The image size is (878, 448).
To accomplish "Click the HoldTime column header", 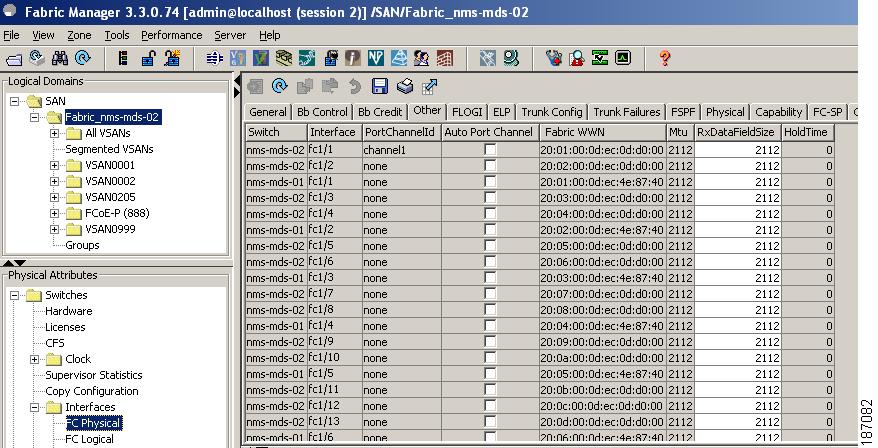I will pyautogui.click(x=807, y=132).
